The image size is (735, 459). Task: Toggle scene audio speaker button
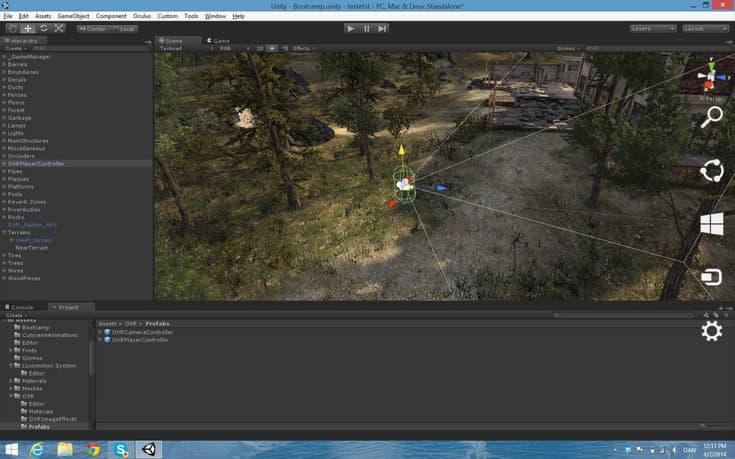[285, 48]
